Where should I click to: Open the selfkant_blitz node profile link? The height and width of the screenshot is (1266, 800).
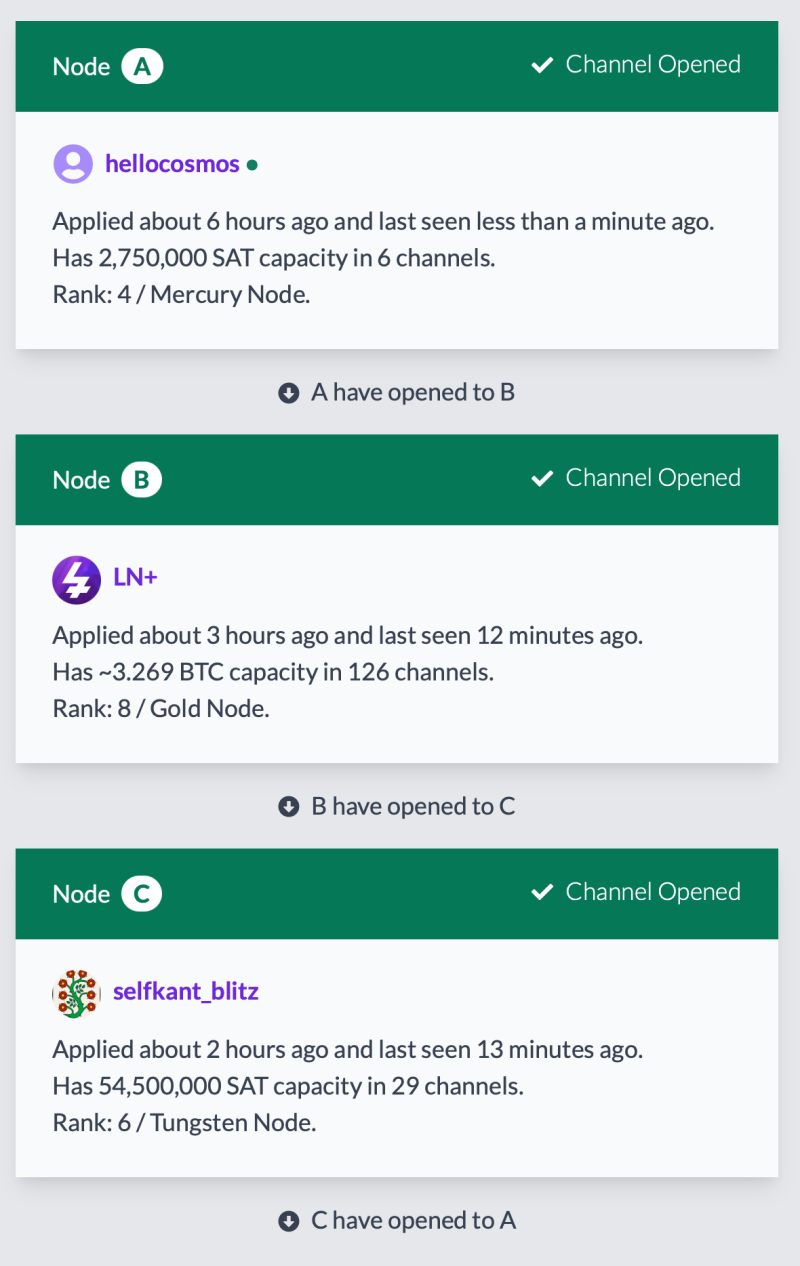point(186,991)
